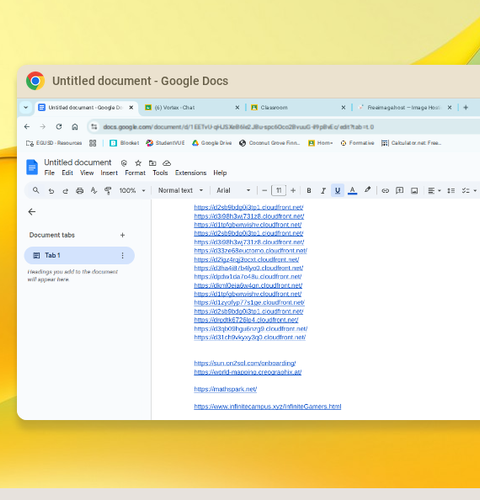The image size is (480, 500).
Task: Open the Edit menu
Action: (x=67, y=173)
